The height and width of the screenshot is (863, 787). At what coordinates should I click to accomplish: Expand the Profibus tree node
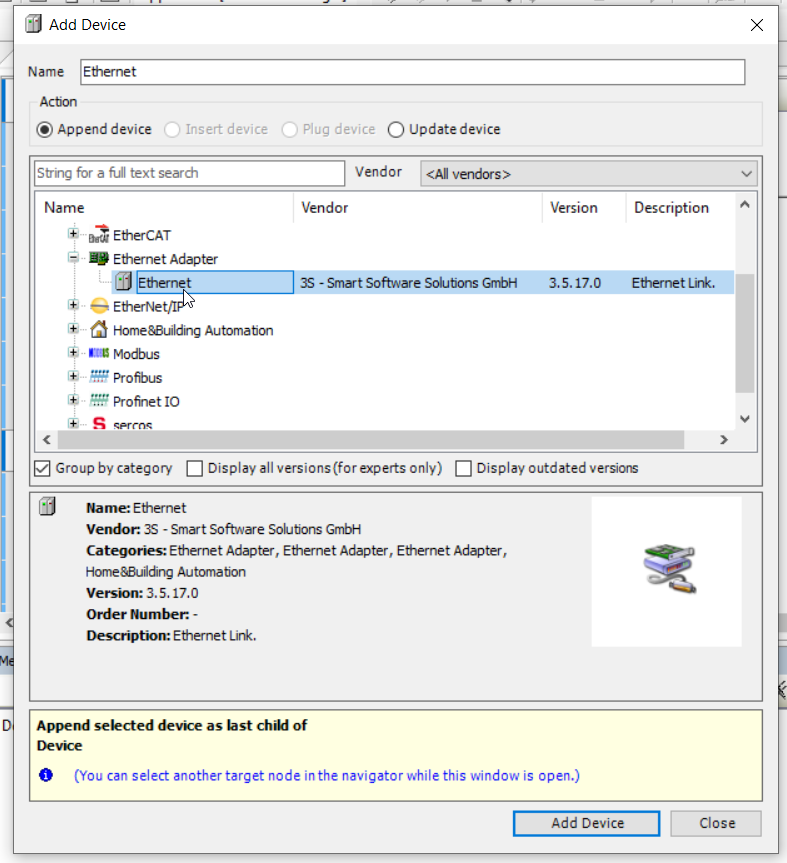(x=73, y=375)
